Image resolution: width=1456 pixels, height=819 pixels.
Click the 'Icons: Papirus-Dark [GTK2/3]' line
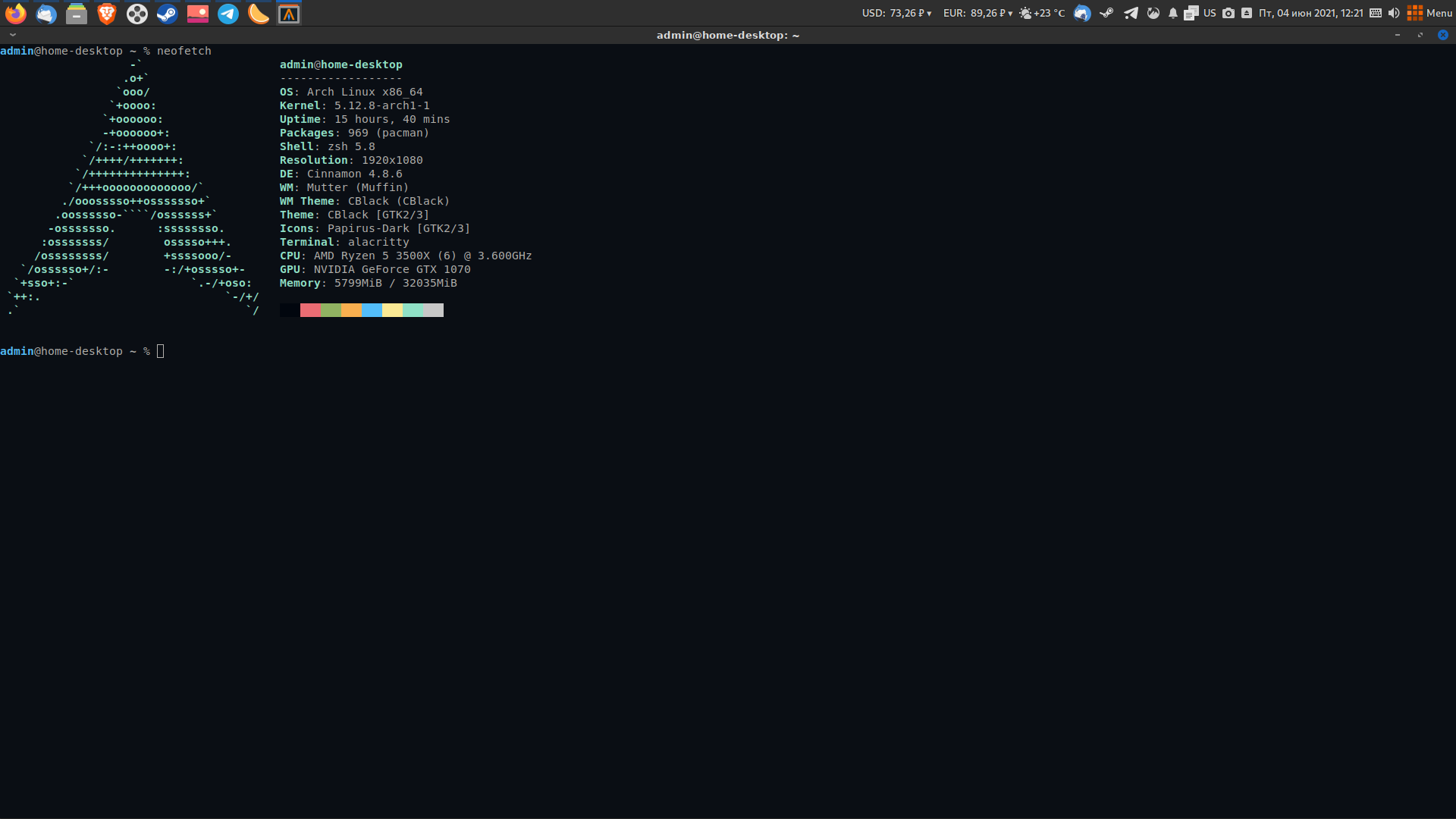click(375, 228)
